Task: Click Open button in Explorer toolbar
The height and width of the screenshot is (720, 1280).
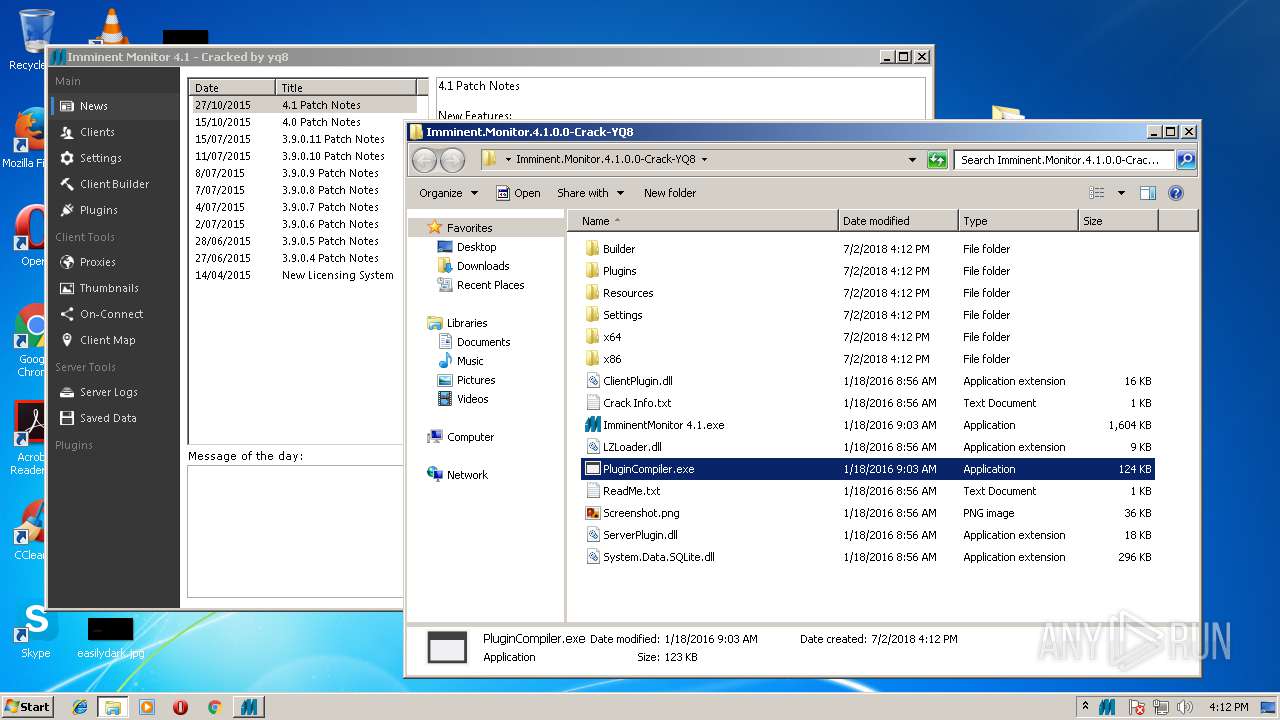Action: 518,193
